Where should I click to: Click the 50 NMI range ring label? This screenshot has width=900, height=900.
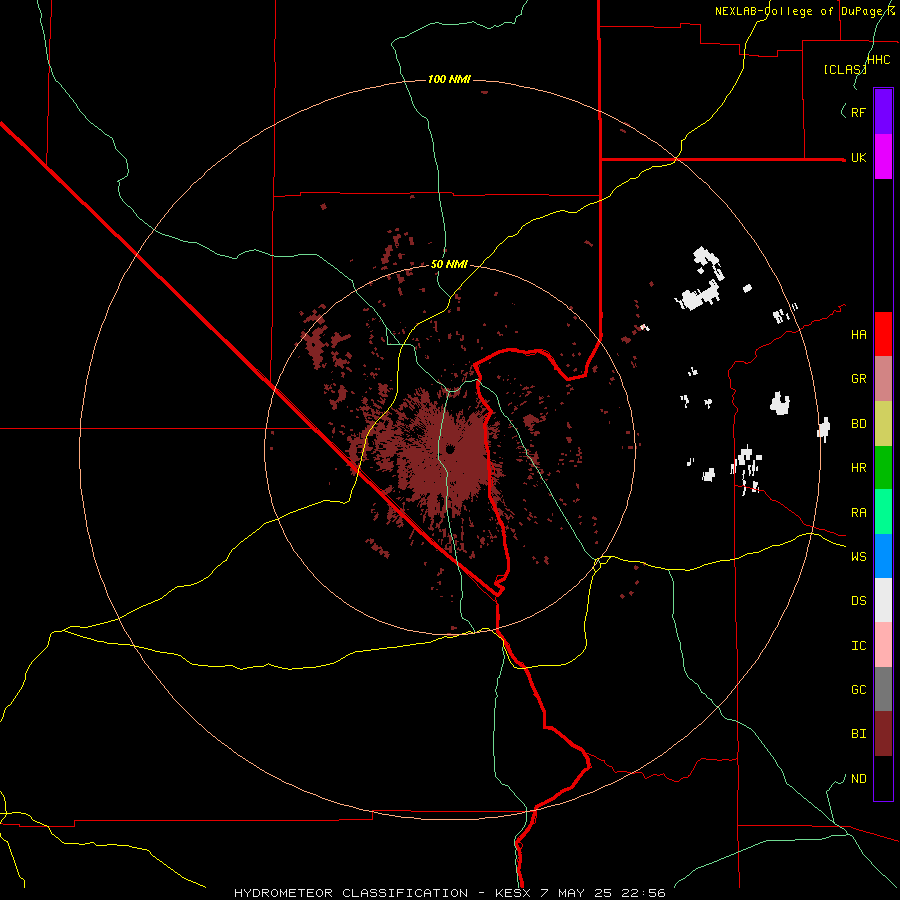coord(449,264)
